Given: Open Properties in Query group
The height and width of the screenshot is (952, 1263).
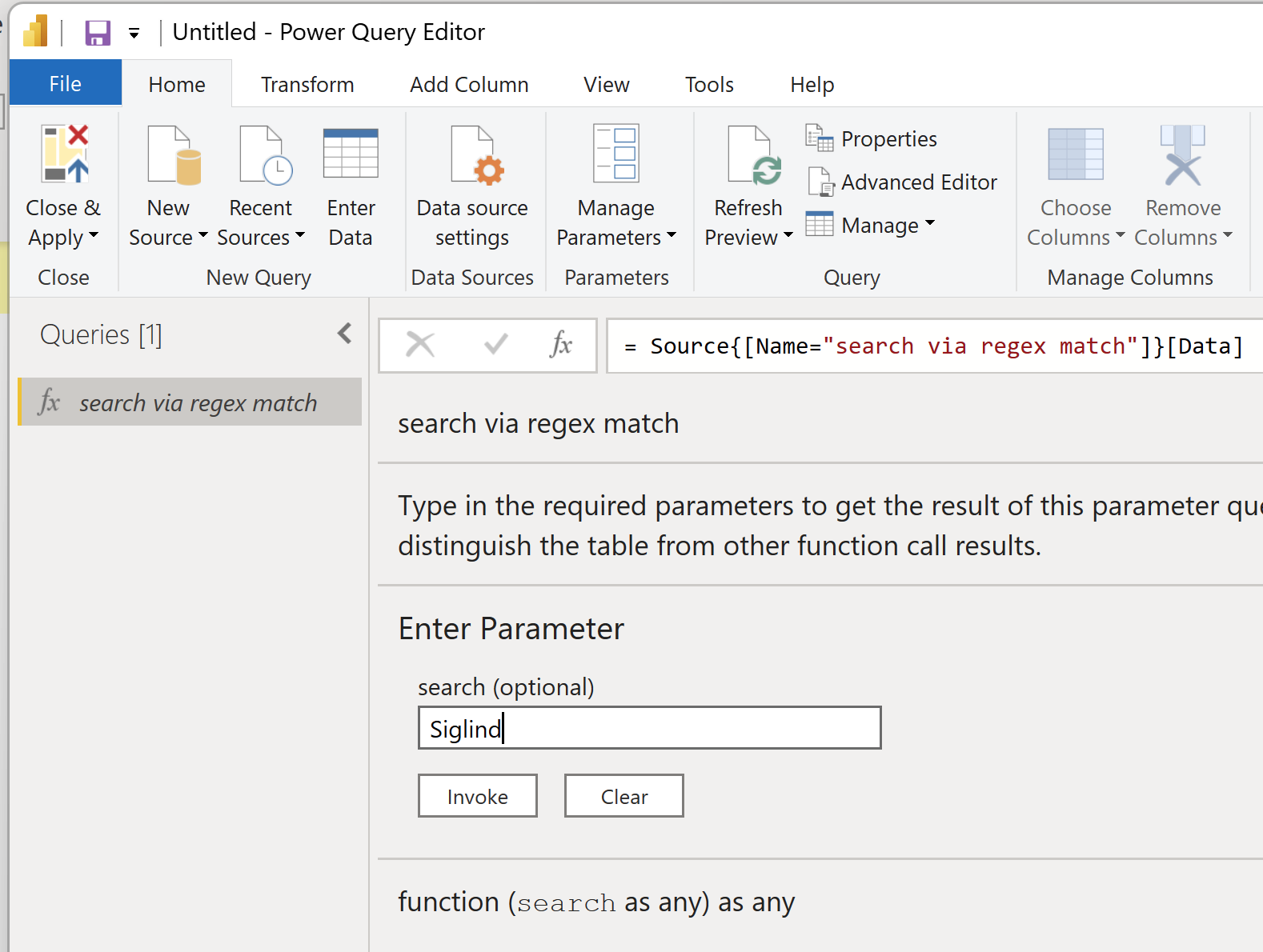Looking at the screenshot, I should 872,139.
